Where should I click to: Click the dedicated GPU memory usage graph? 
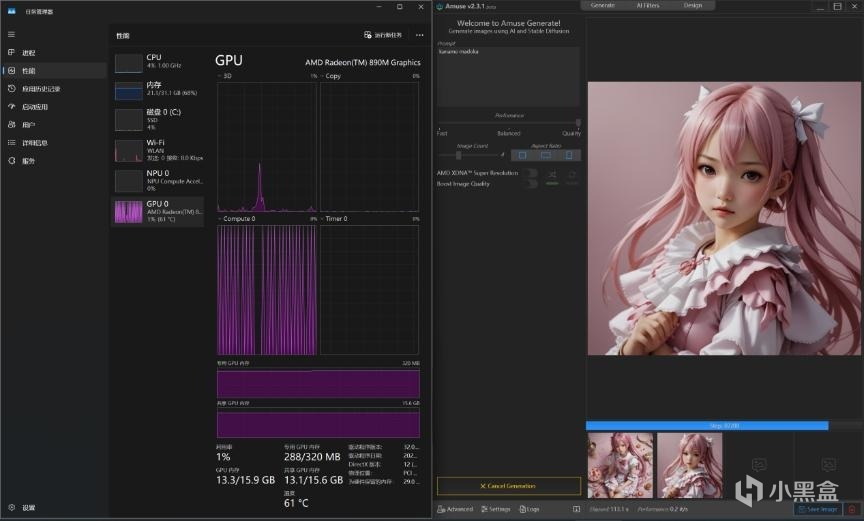pyautogui.click(x=318, y=383)
